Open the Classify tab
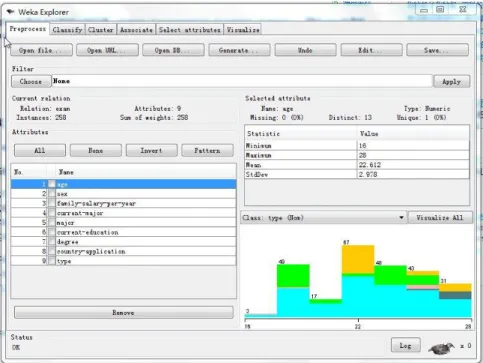483x363 pixels. click(67, 30)
